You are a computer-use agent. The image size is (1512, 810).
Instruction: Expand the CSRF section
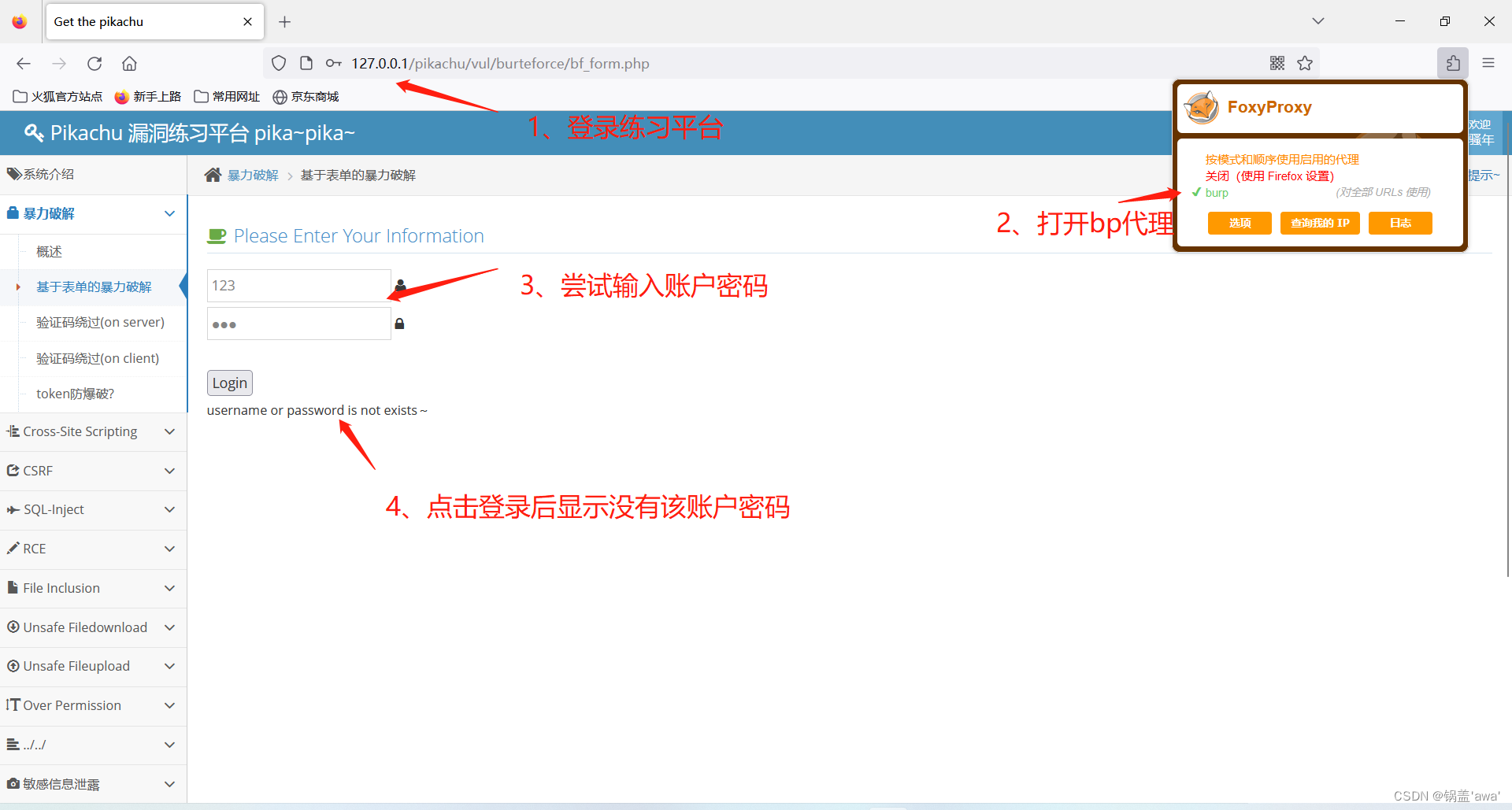click(93, 471)
